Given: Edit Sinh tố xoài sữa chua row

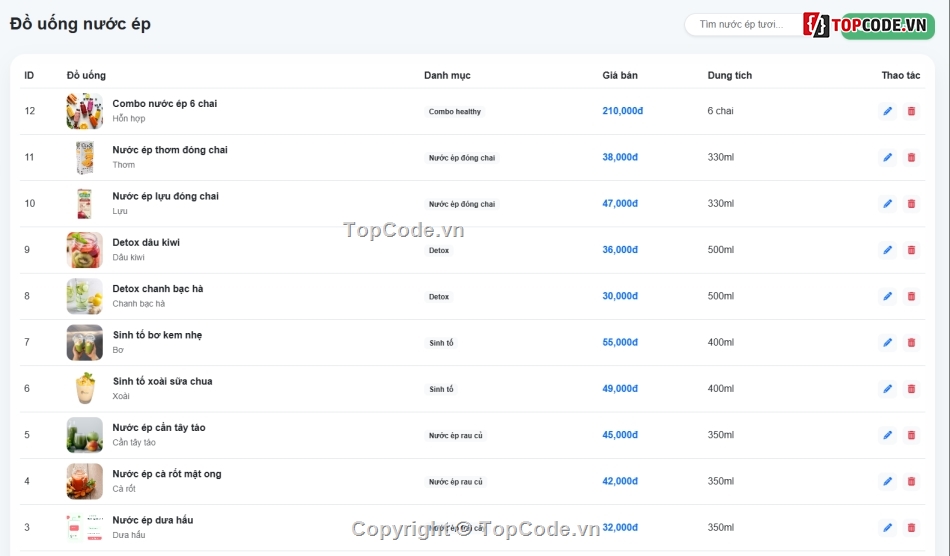Looking at the screenshot, I should point(887,389).
